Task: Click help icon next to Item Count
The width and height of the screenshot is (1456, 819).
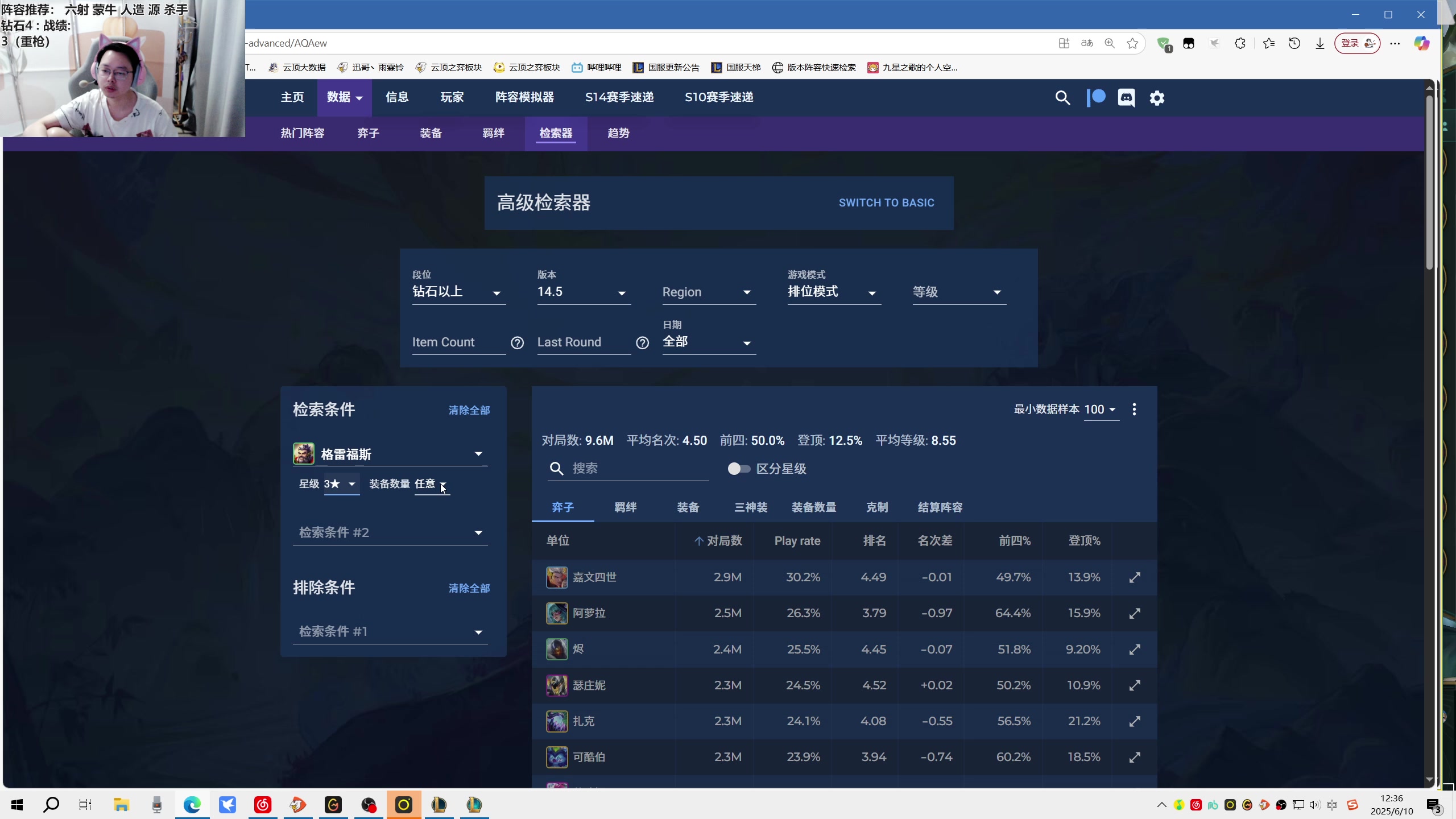Action: click(x=517, y=343)
